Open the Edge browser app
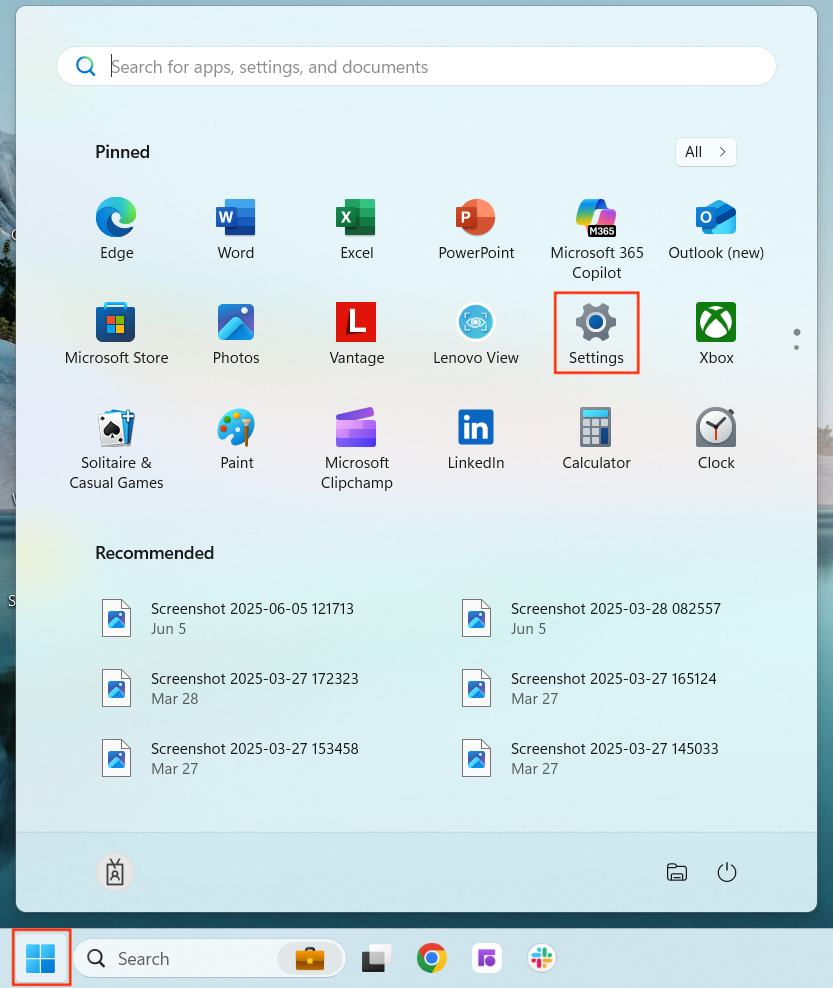 117,229
